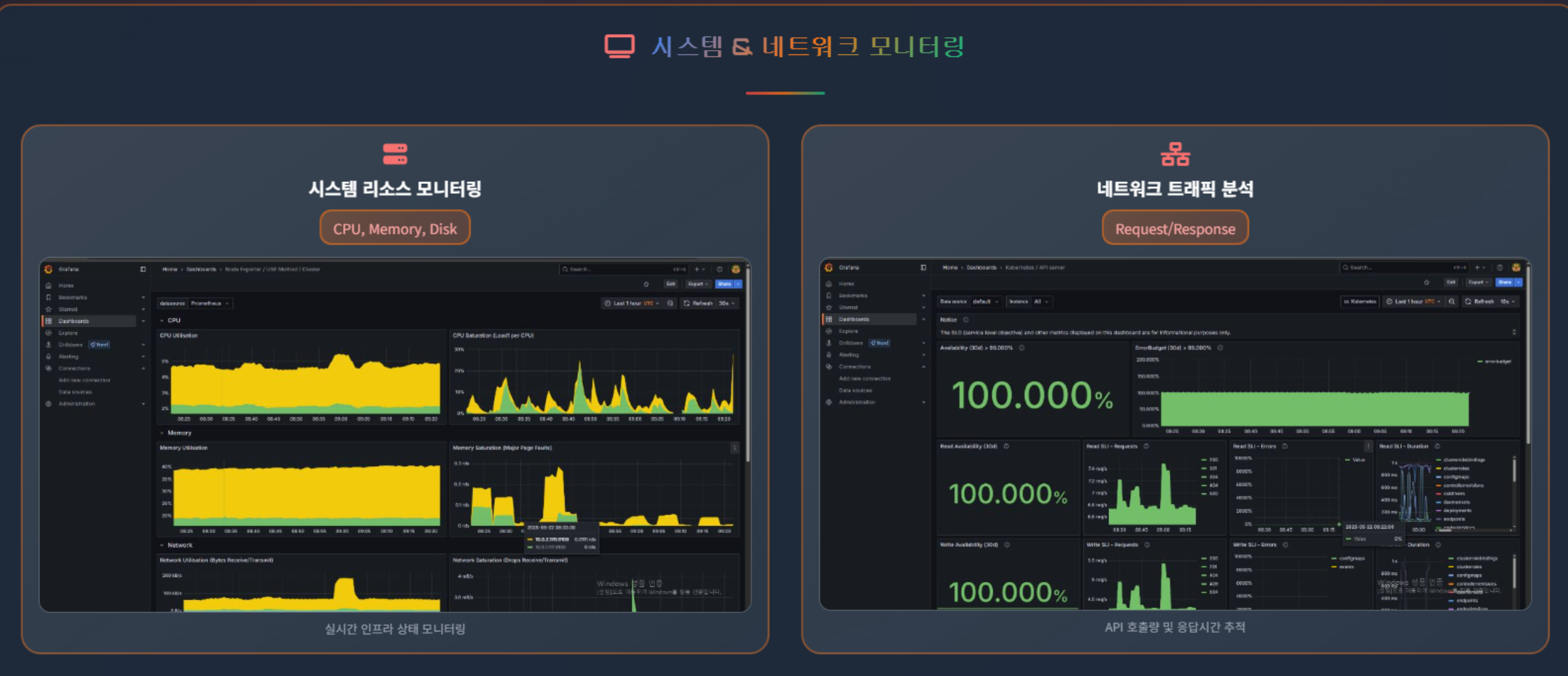
Task: Click the Notice info icon in Kubernetes dashboard
Action: 965,320
